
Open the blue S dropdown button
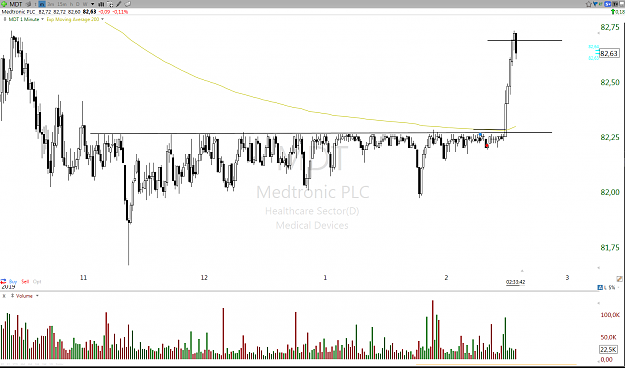pos(607,4)
